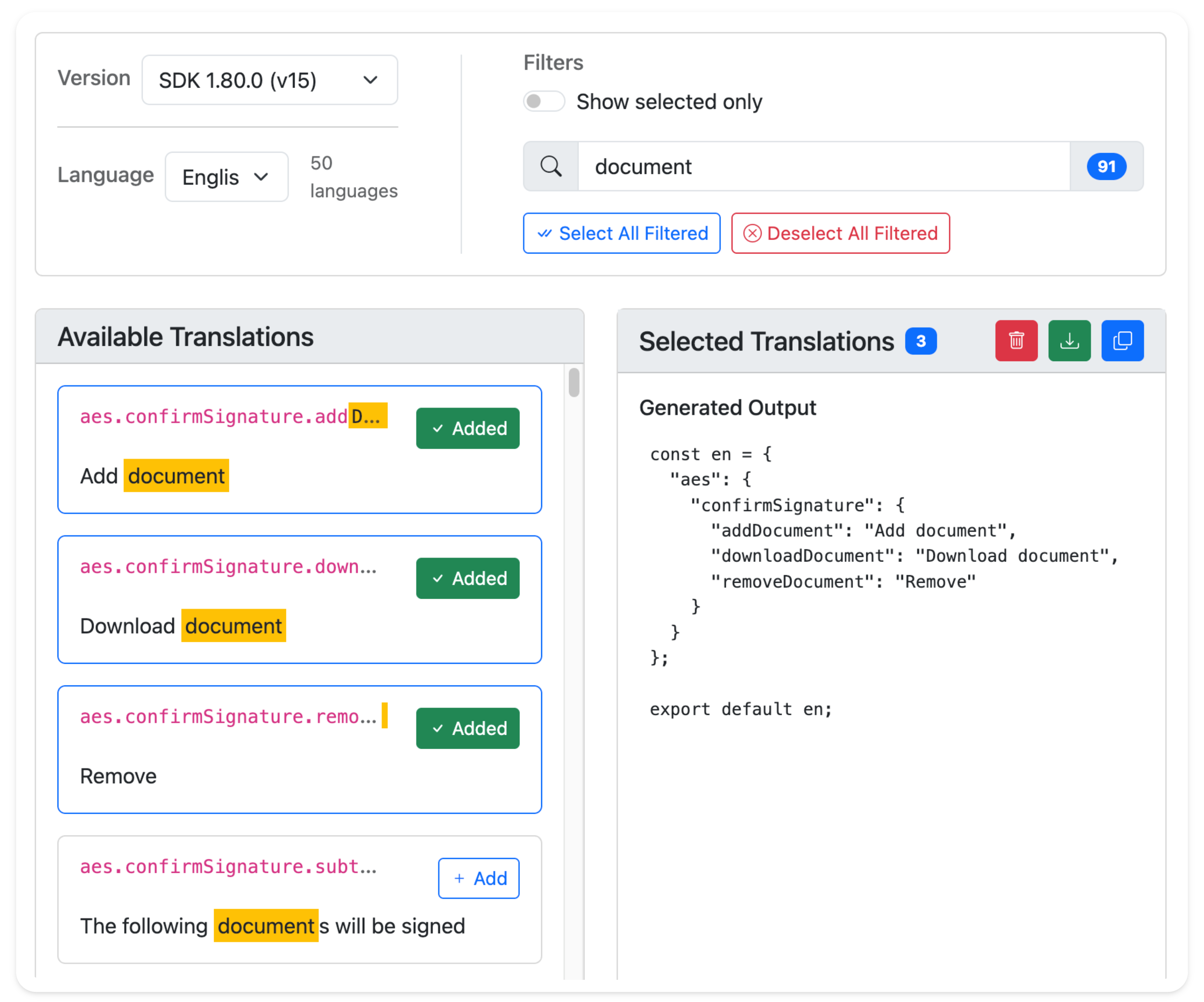
Task: Click Deselect All Filtered button
Action: [840, 233]
